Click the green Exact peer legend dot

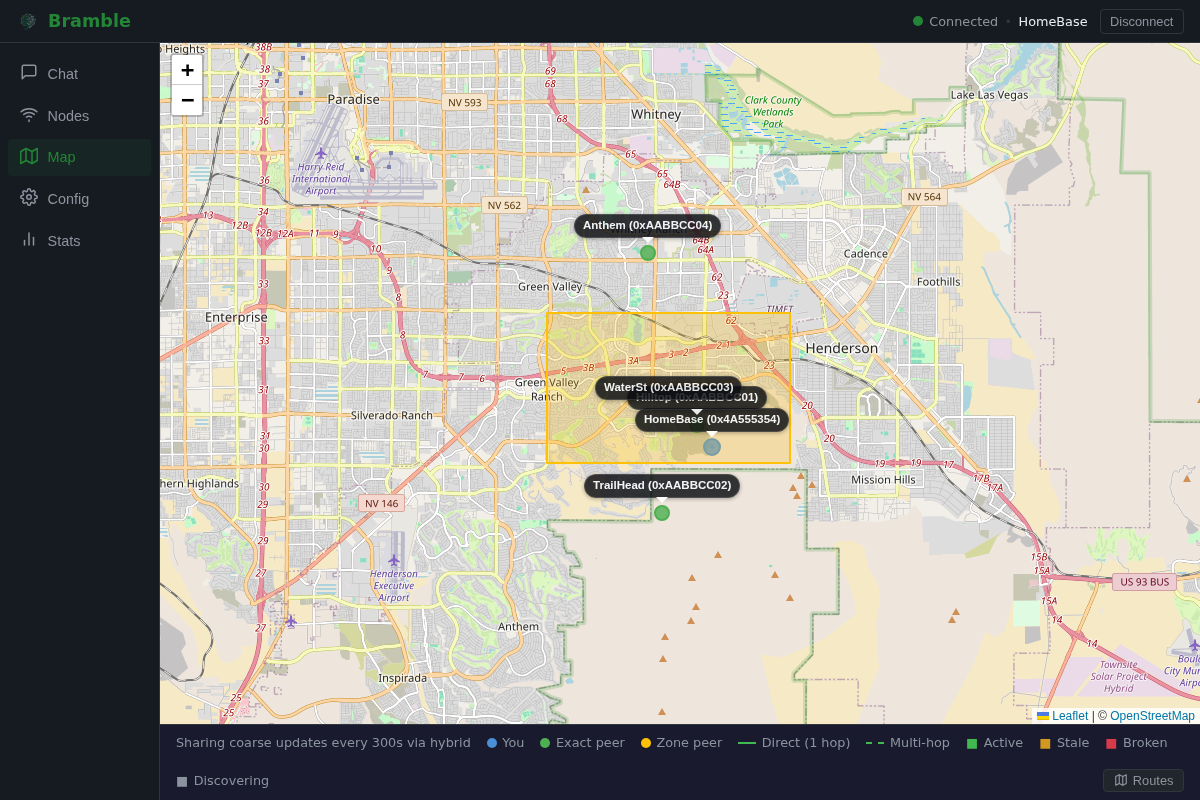pos(545,743)
